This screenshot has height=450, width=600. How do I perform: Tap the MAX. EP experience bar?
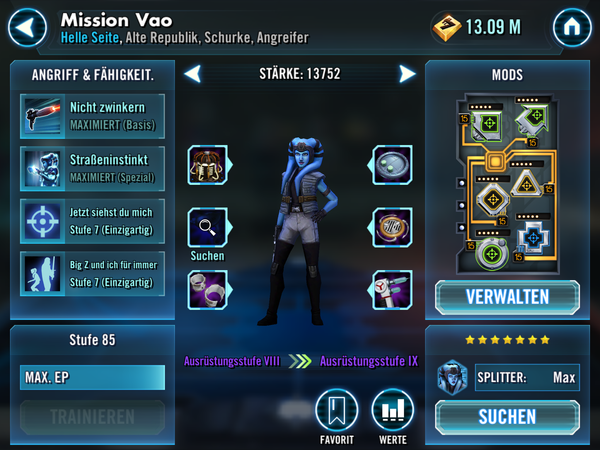(x=92, y=377)
